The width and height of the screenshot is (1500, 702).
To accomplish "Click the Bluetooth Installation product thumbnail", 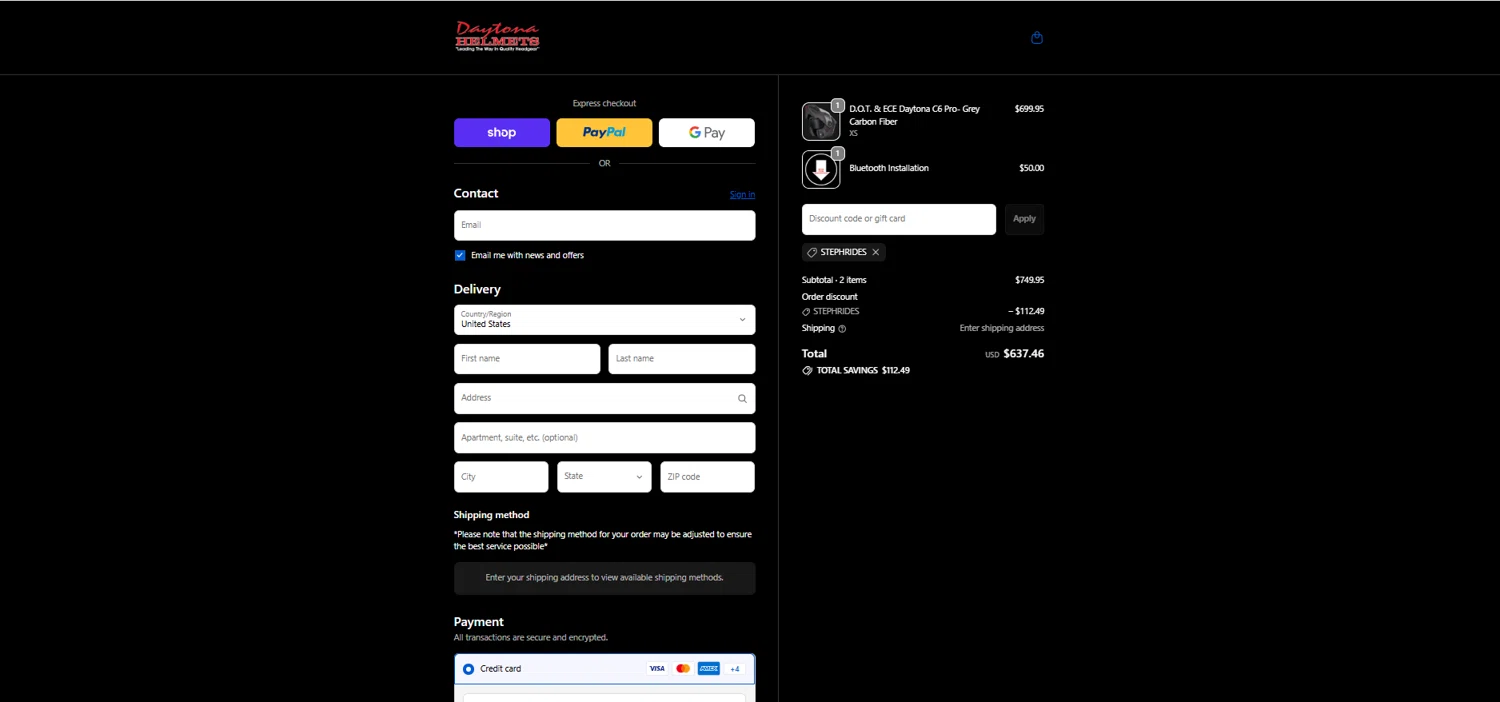I will click(821, 170).
